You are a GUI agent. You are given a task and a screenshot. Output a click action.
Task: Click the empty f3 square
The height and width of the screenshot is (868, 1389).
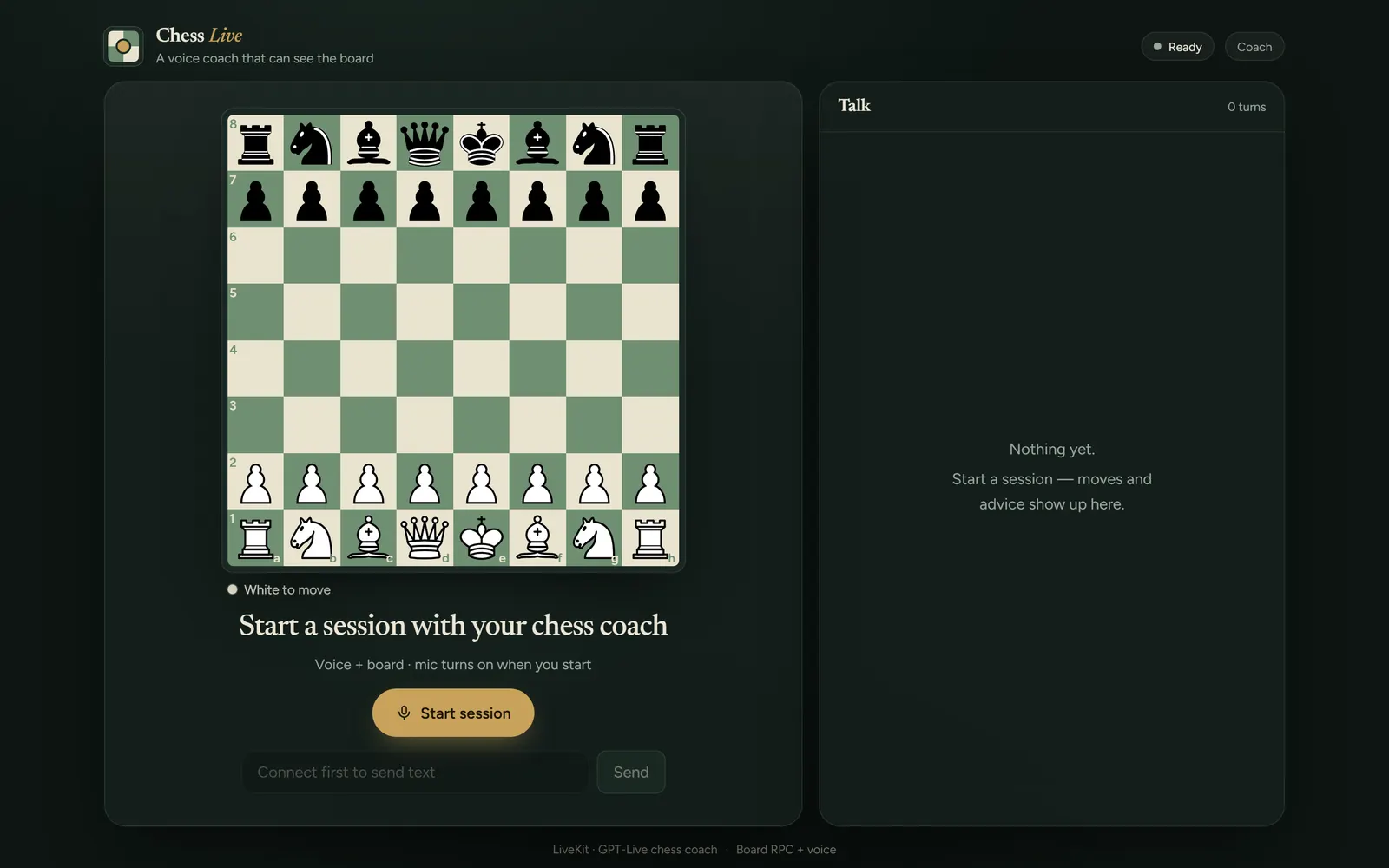pos(537,424)
